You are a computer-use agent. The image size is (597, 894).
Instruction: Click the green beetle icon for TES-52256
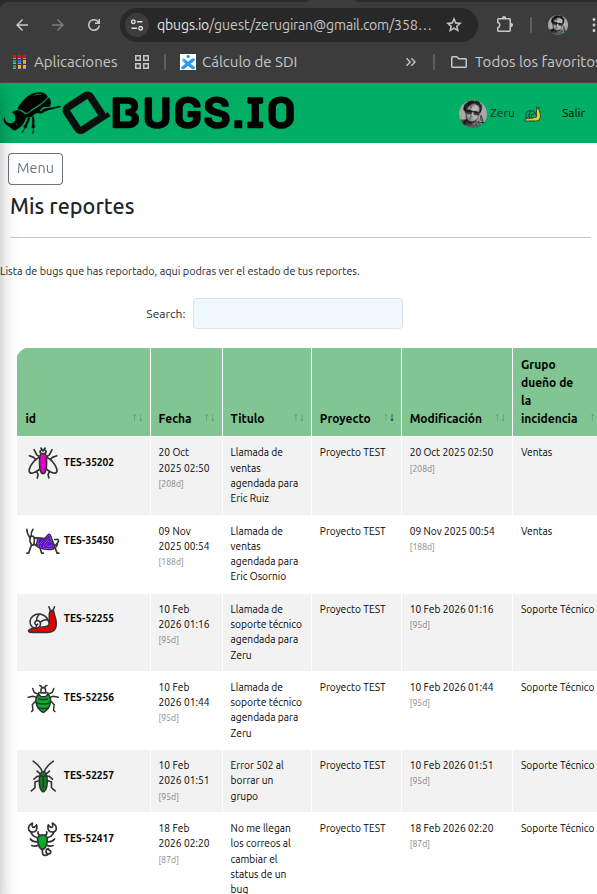(x=43, y=698)
